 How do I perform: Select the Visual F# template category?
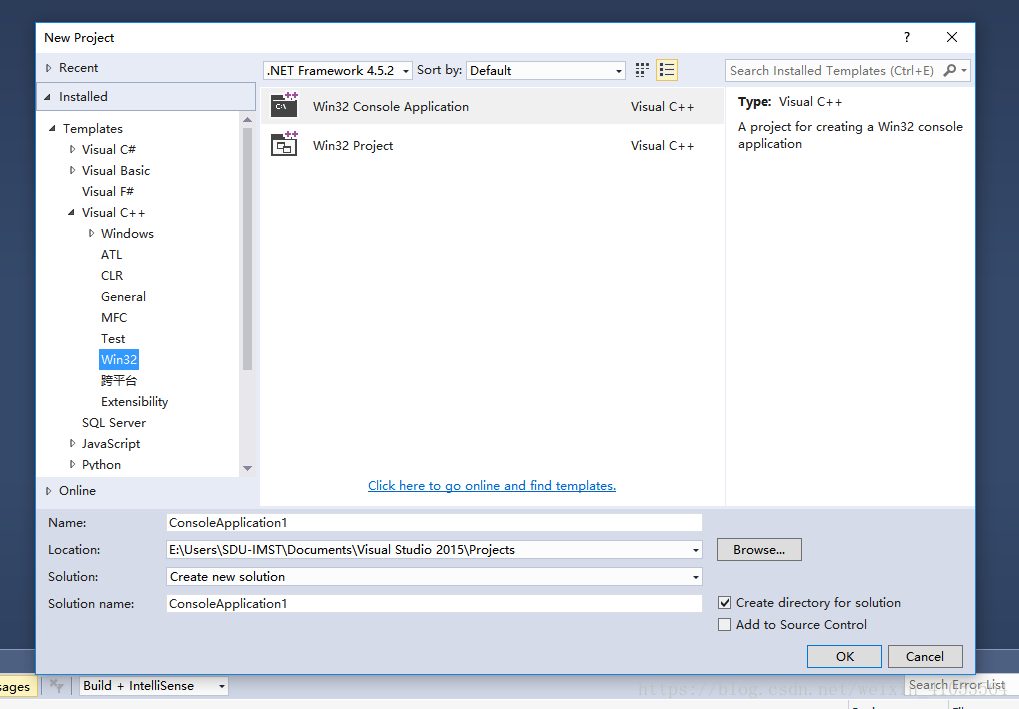point(108,192)
